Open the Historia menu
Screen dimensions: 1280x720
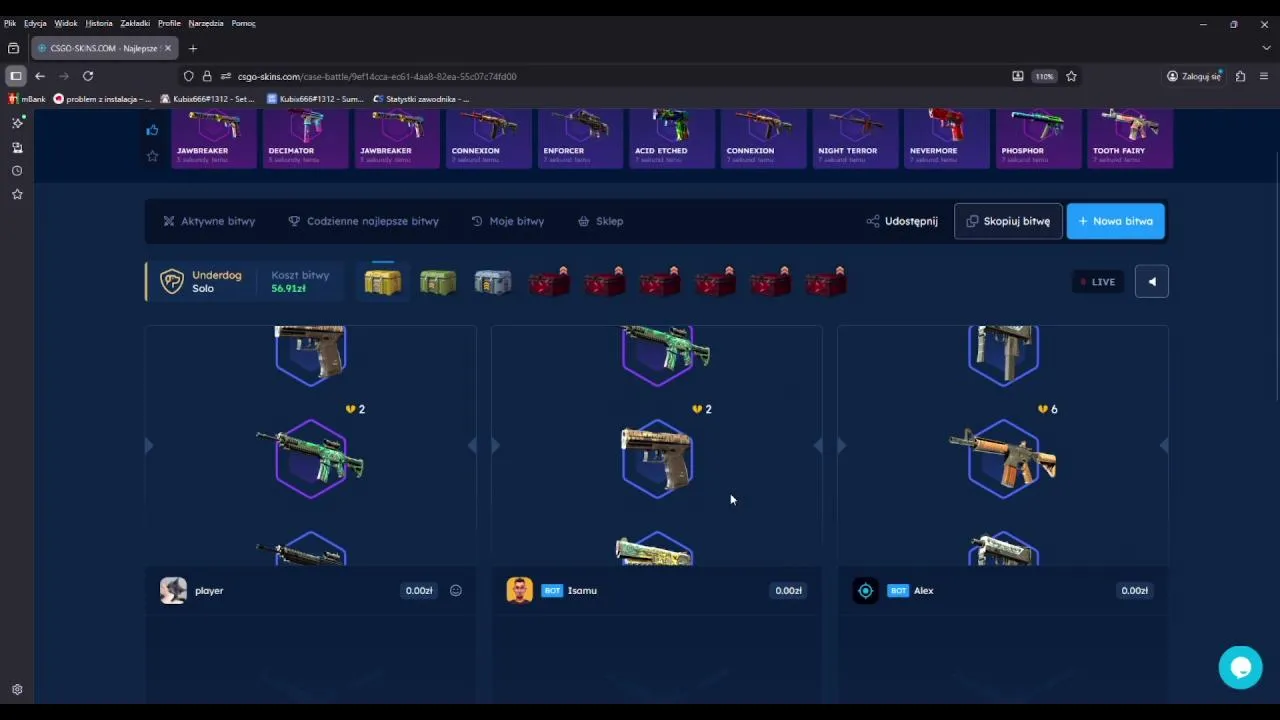click(x=99, y=23)
